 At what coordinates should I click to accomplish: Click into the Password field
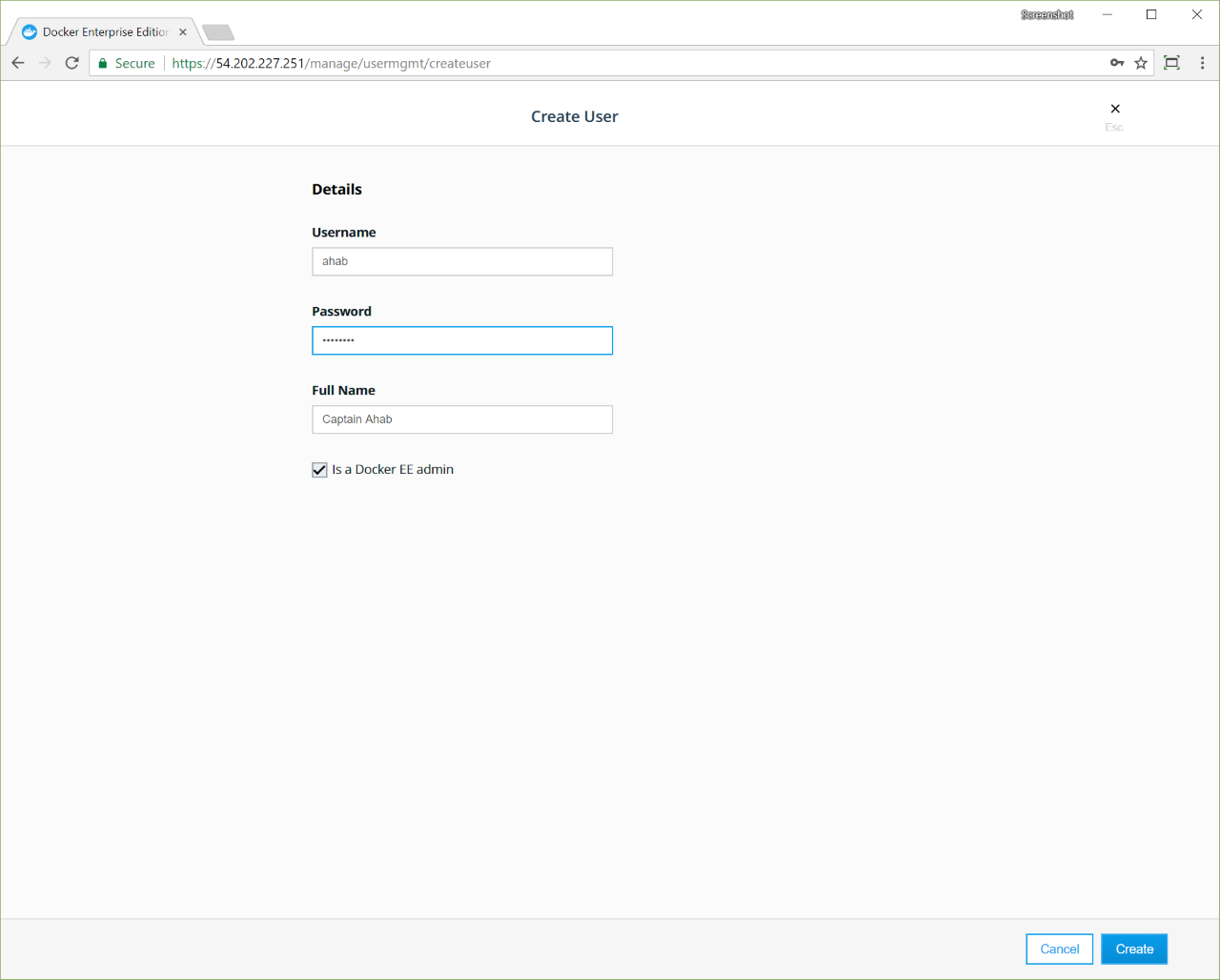click(x=462, y=341)
